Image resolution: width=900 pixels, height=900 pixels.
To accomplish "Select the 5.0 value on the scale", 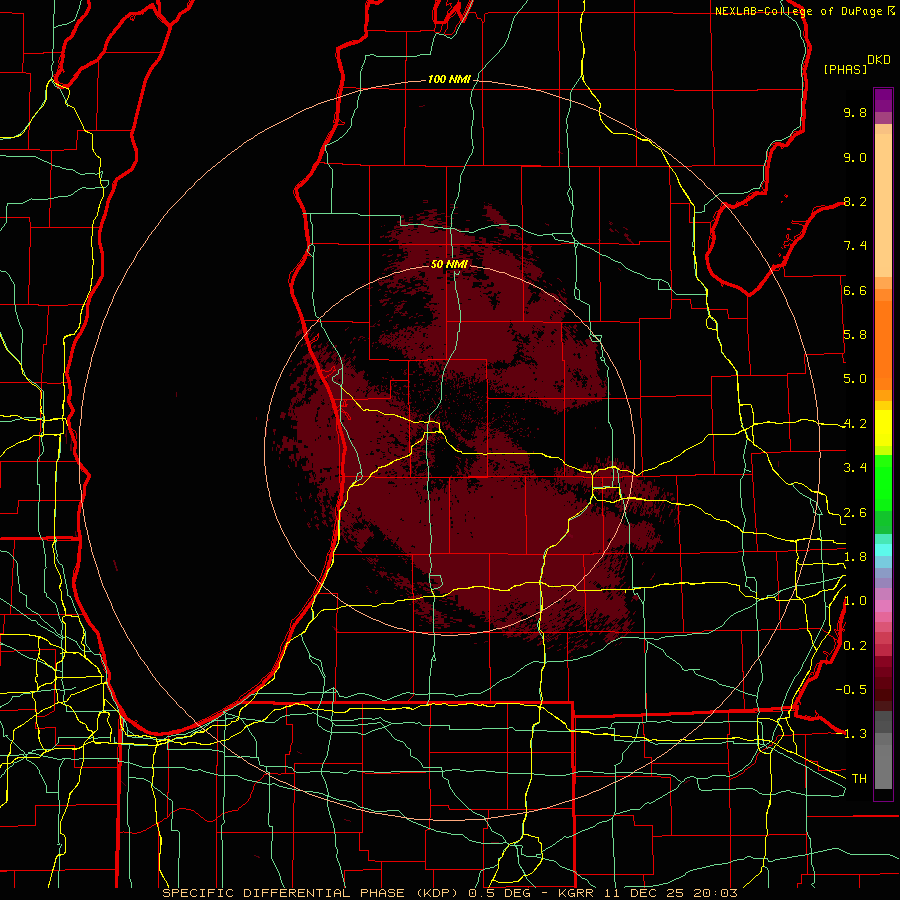I will click(x=855, y=379).
